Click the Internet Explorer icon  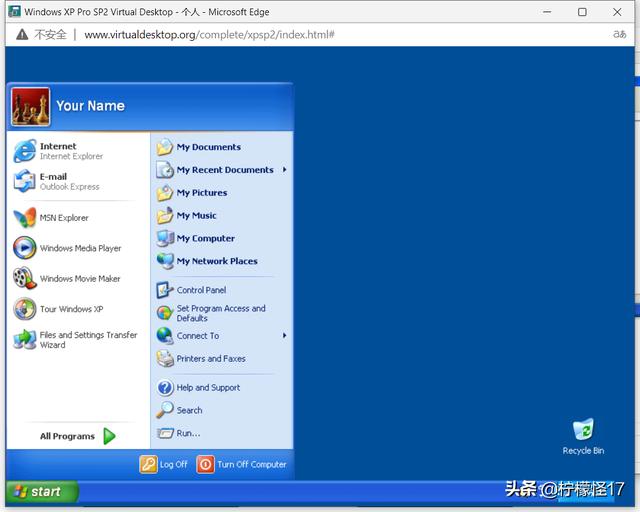24,151
